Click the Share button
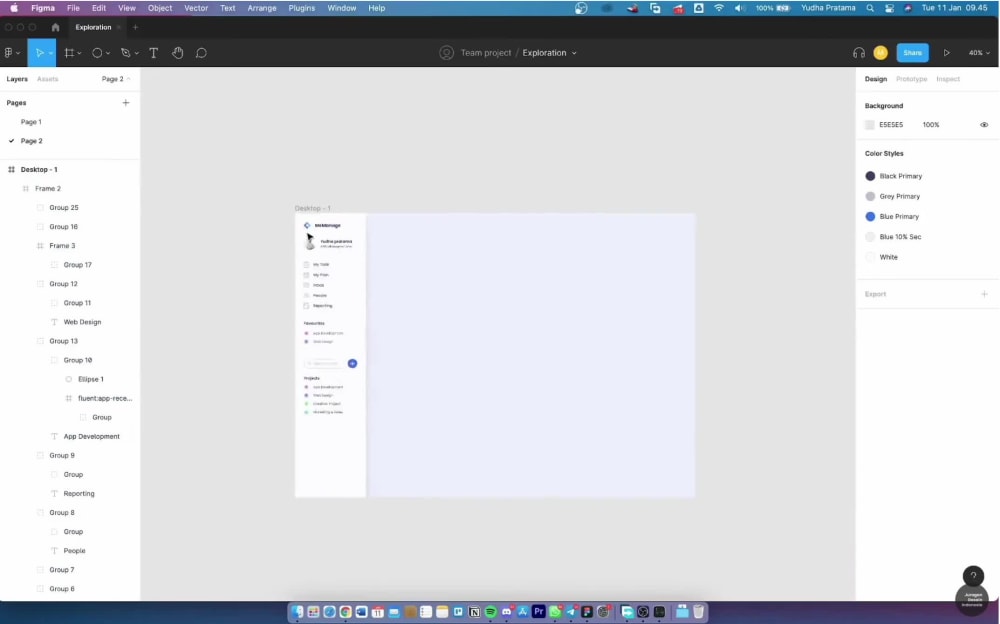 click(x=912, y=53)
